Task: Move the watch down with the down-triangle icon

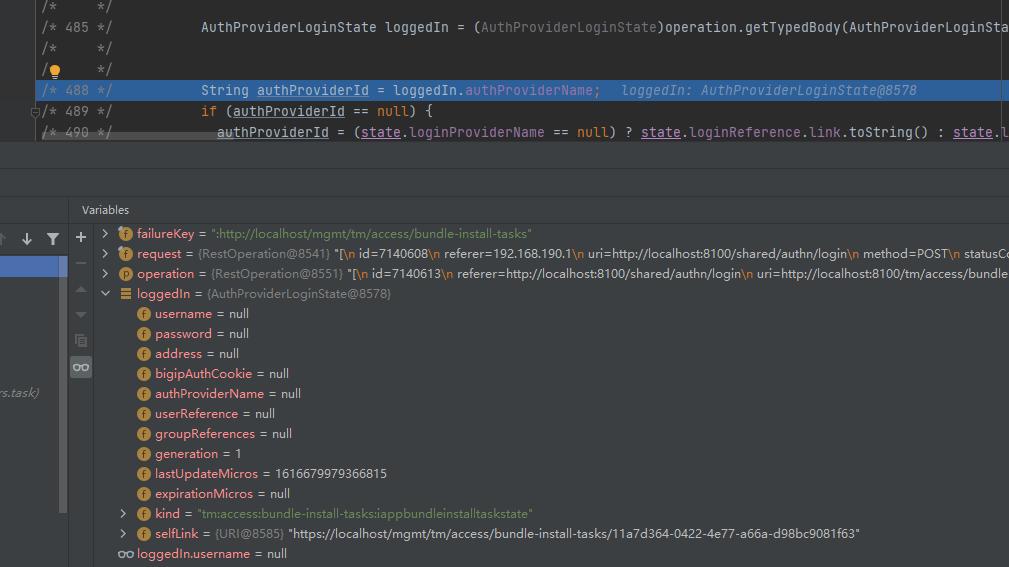Action: point(80,315)
